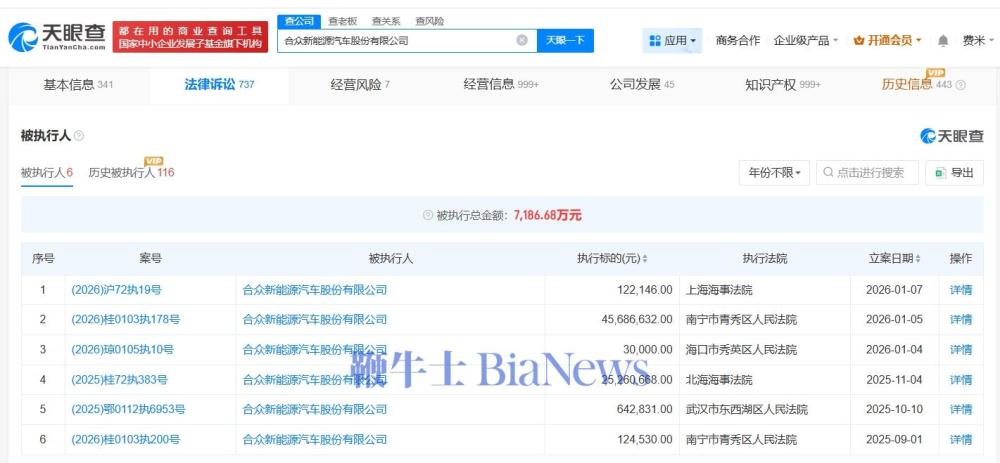The image size is (1000, 463).
Task: Click the amount 45,686,632.00
Action: pyautogui.click(x=635, y=320)
